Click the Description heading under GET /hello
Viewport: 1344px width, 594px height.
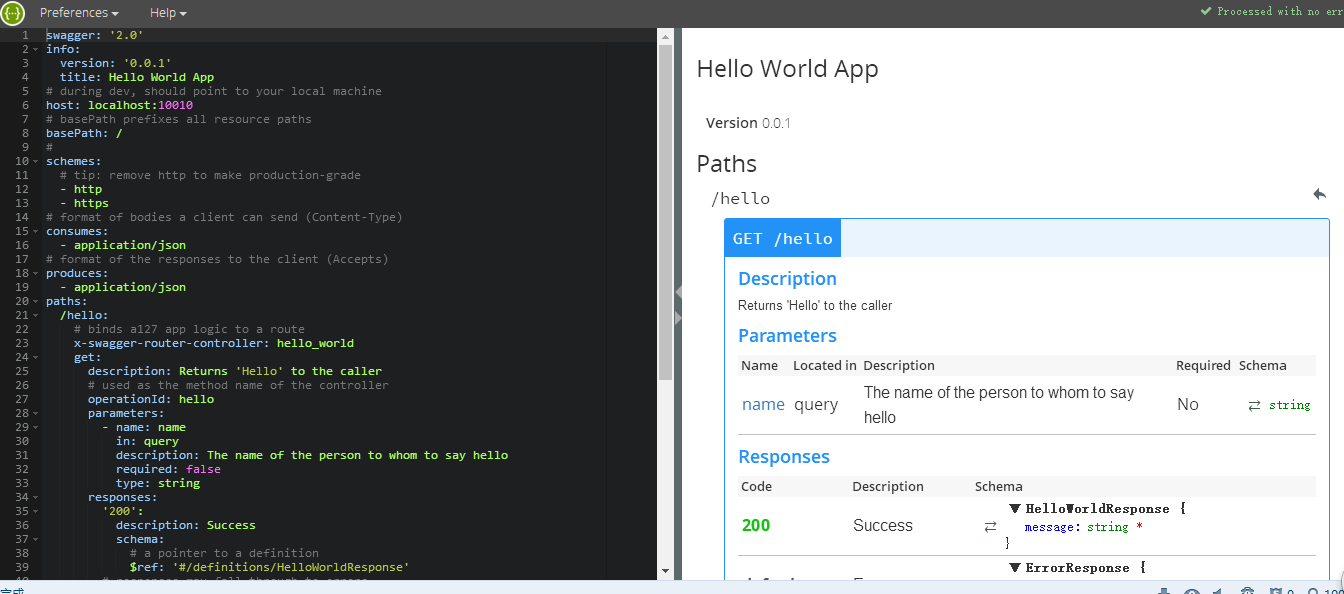click(x=788, y=279)
